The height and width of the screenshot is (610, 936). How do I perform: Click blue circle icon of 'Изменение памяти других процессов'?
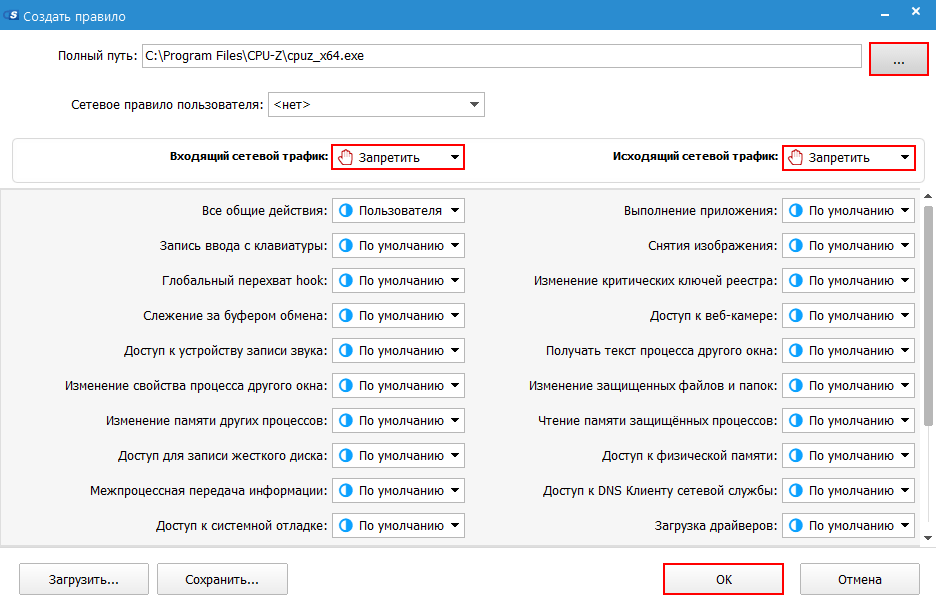(346, 421)
